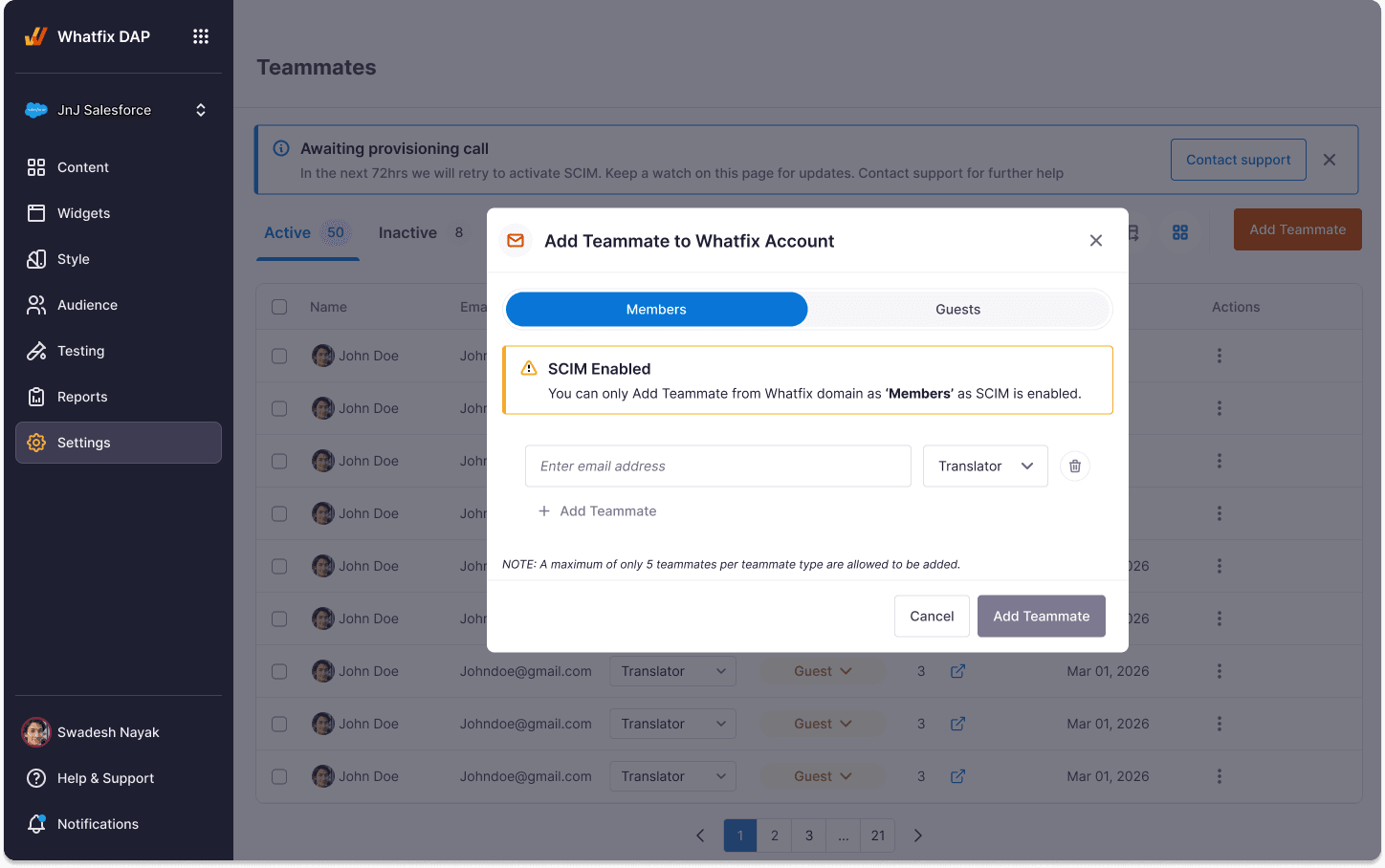
Task: Click the envelope icon in the dialog header
Action: 516,241
